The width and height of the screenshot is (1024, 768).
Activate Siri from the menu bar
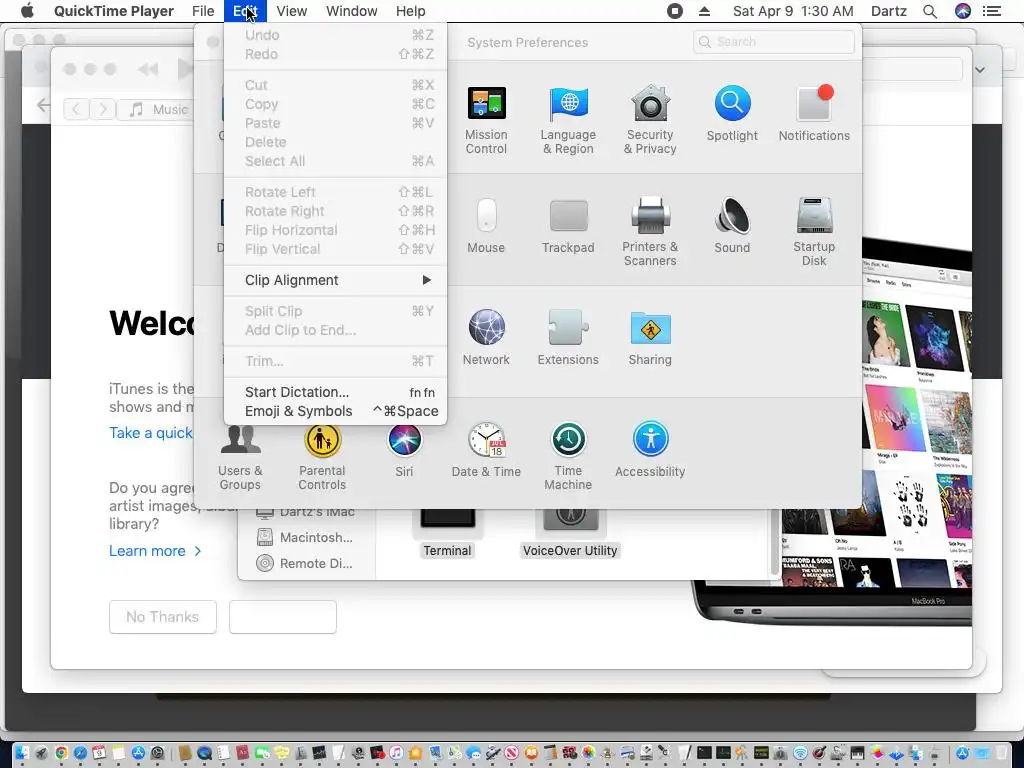point(963,11)
